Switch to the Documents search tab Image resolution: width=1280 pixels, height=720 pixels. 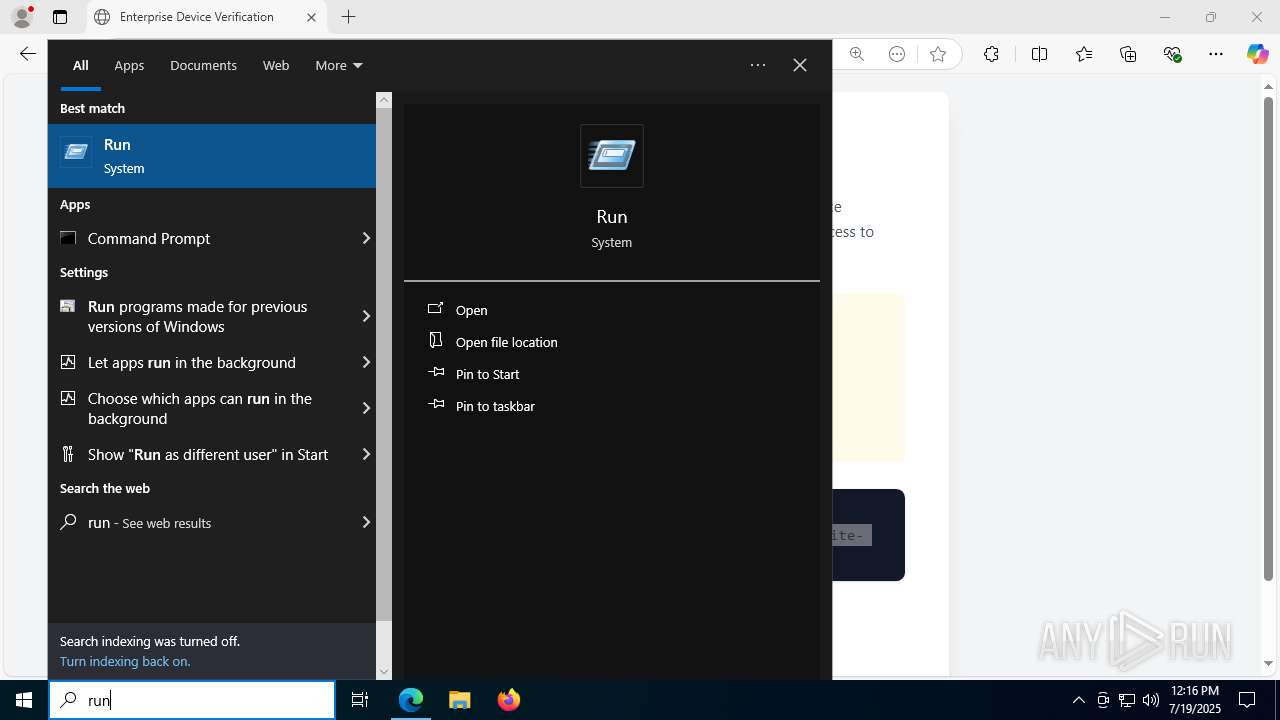(203, 65)
